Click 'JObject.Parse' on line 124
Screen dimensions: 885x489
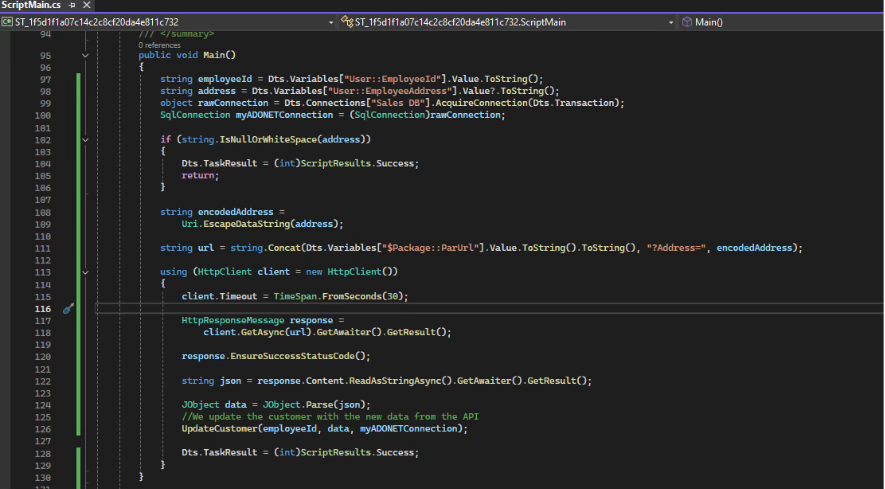[297, 404]
